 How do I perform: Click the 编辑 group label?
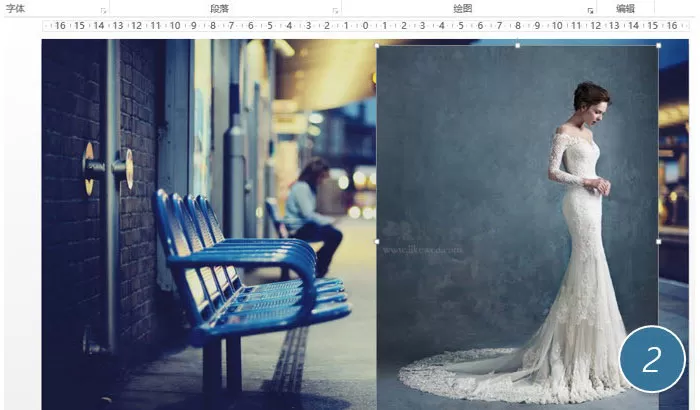(625, 8)
